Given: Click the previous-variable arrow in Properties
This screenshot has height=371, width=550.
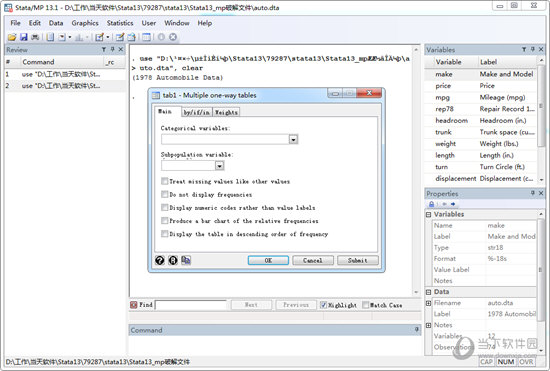Looking at the screenshot, I should coord(444,204).
